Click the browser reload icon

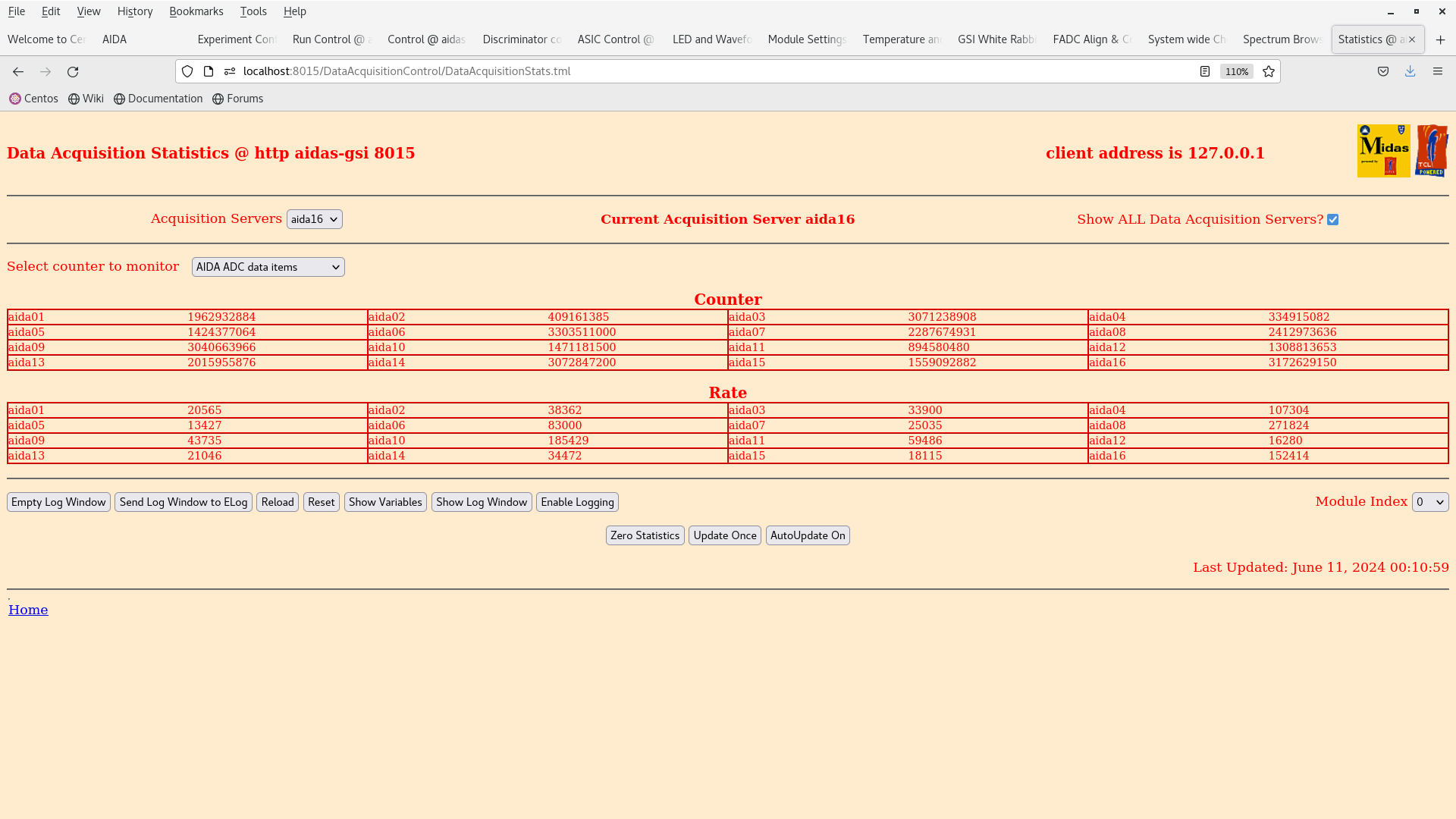[73, 71]
